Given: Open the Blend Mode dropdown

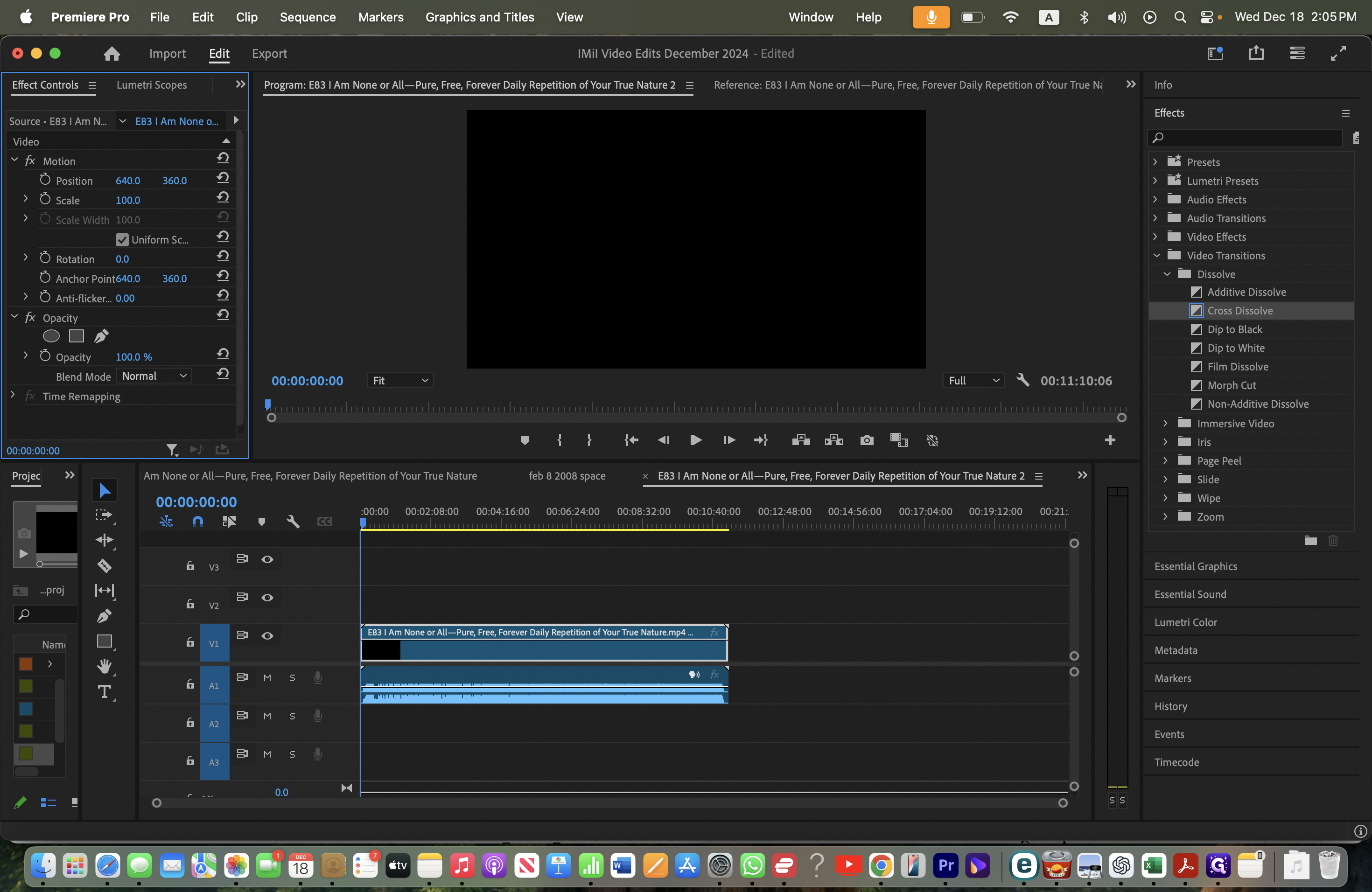Looking at the screenshot, I should (154, 376).
